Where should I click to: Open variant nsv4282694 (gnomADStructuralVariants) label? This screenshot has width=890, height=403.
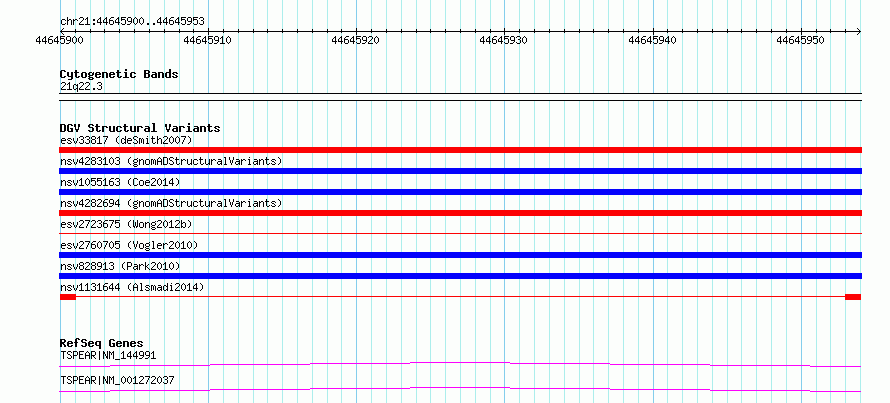pos(171,203)
